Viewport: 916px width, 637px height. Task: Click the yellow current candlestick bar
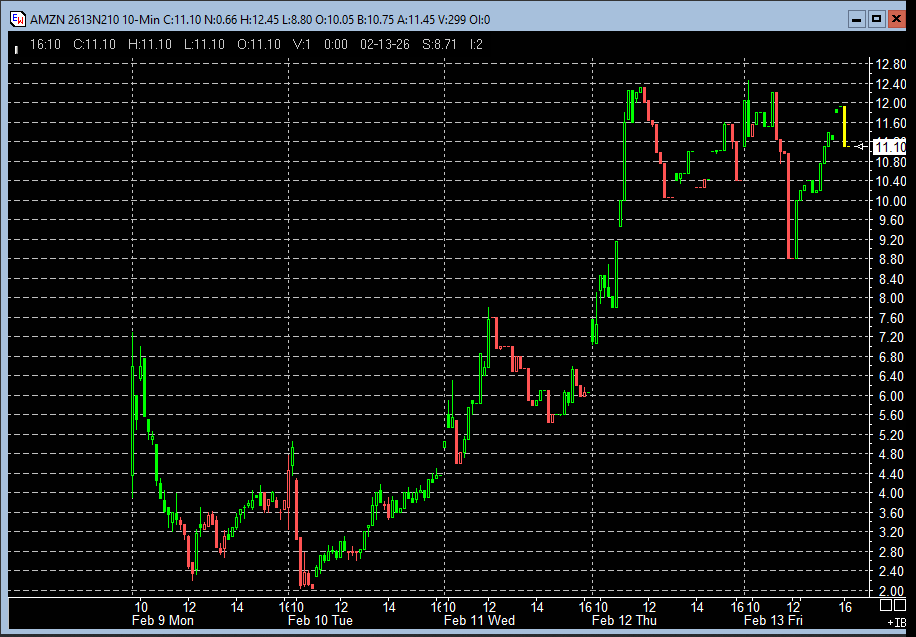point(845,126)
